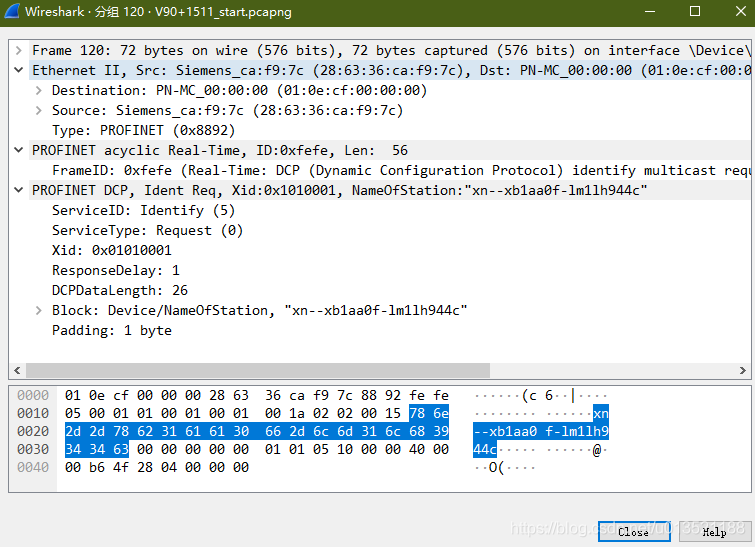Collapse the Ethernet II section

(x=18, y=70)
